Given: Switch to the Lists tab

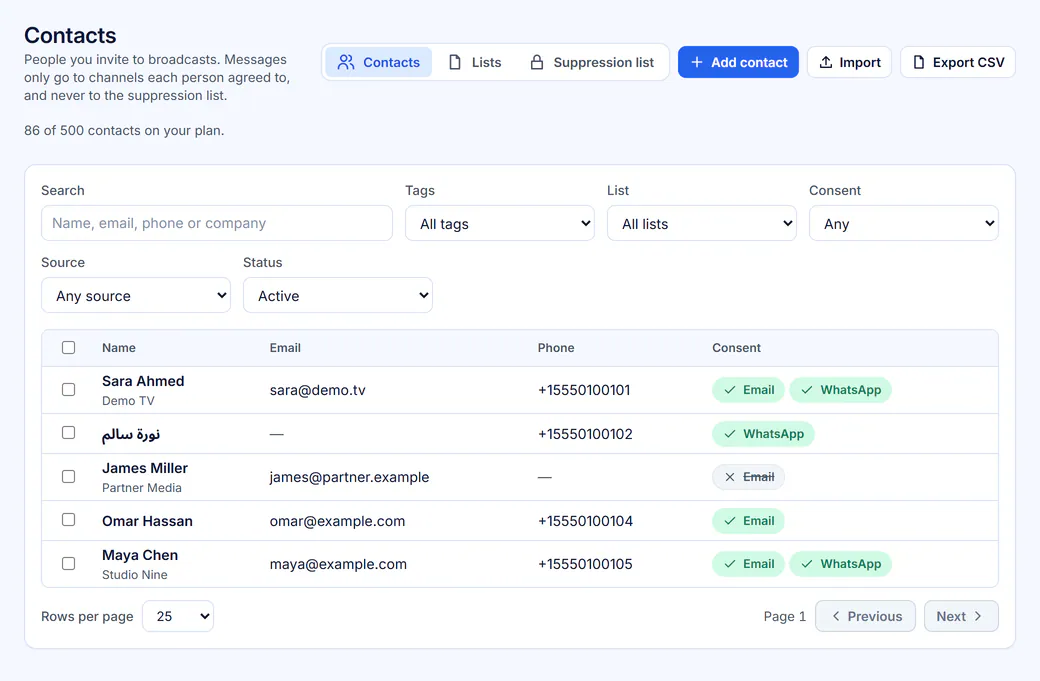Looking at the screenshot, I should [x=475, y=62].
